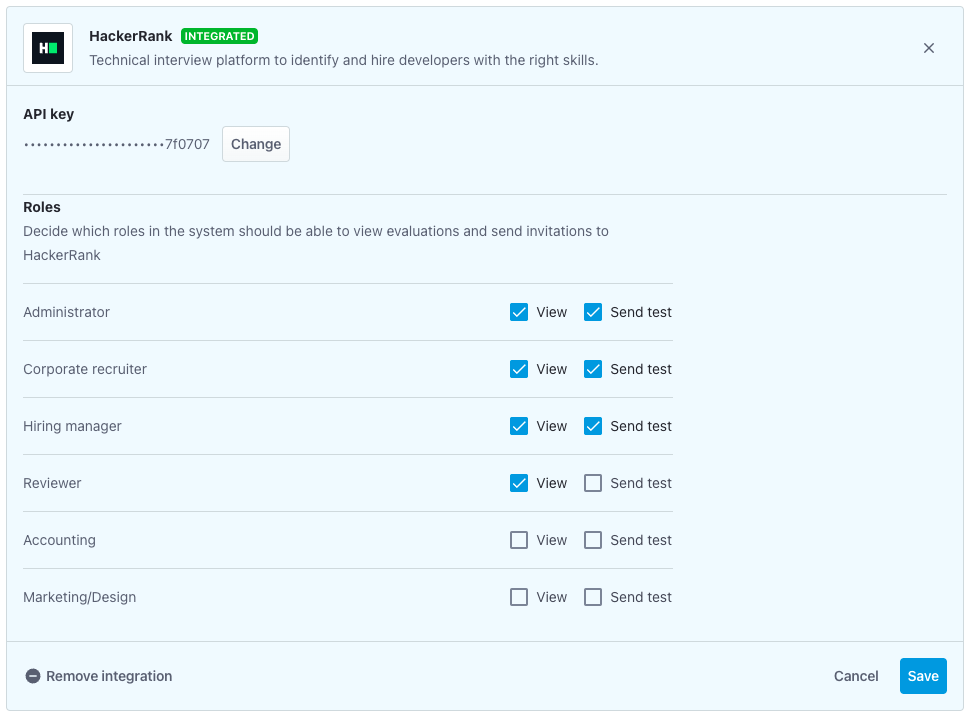Image resolution: width=971 pixels, height=717 pixels.
Task: Enable View for Accounting role
Action: [x=519, y=540]
